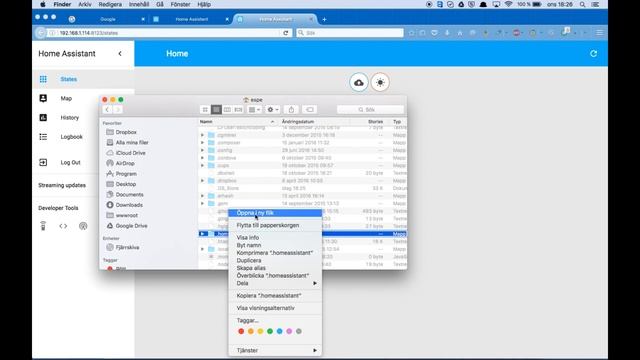
Task: Switch Finder to Cover Flow view
Action: click(238, 109)
